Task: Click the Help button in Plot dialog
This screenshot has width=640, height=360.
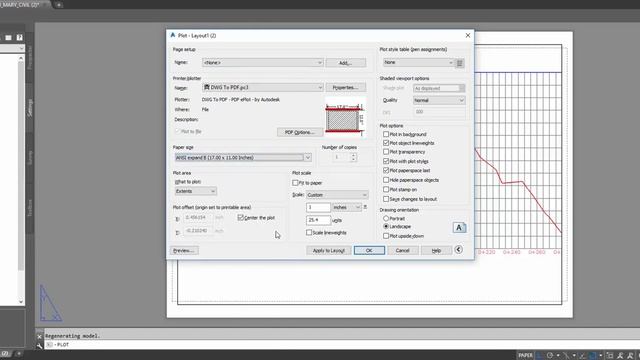Action: pyautogui.click(x=436, y=250)
